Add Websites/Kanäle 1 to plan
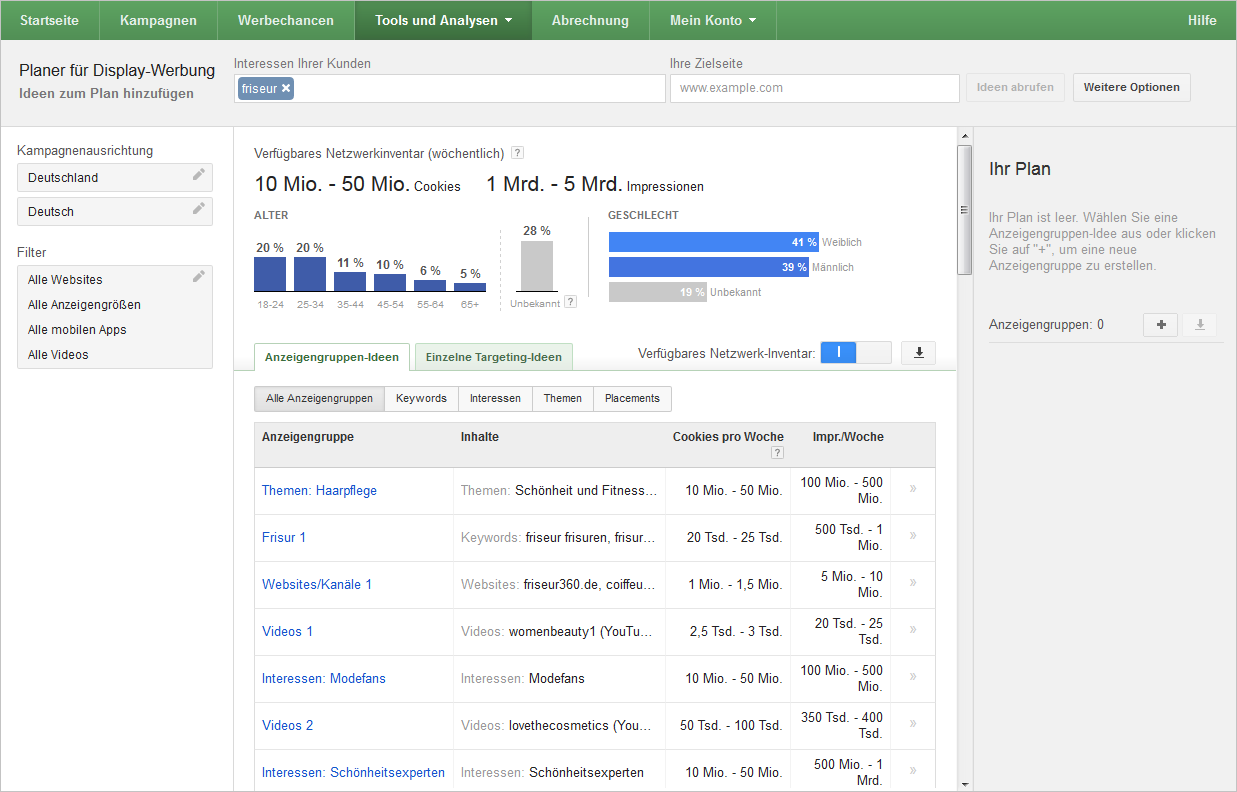The width and height of the screenshot is (1237, 792). coord(913,583)
